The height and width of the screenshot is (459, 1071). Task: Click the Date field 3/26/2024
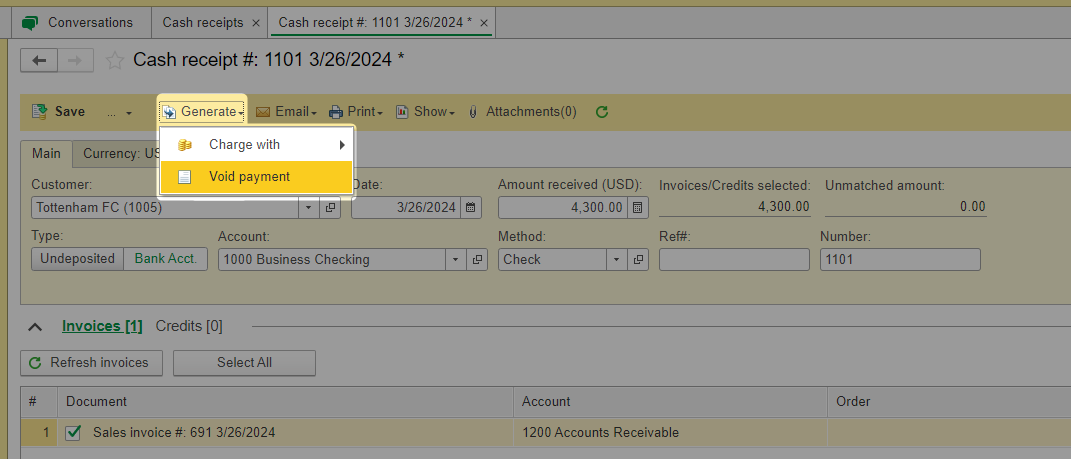(406, 207)
